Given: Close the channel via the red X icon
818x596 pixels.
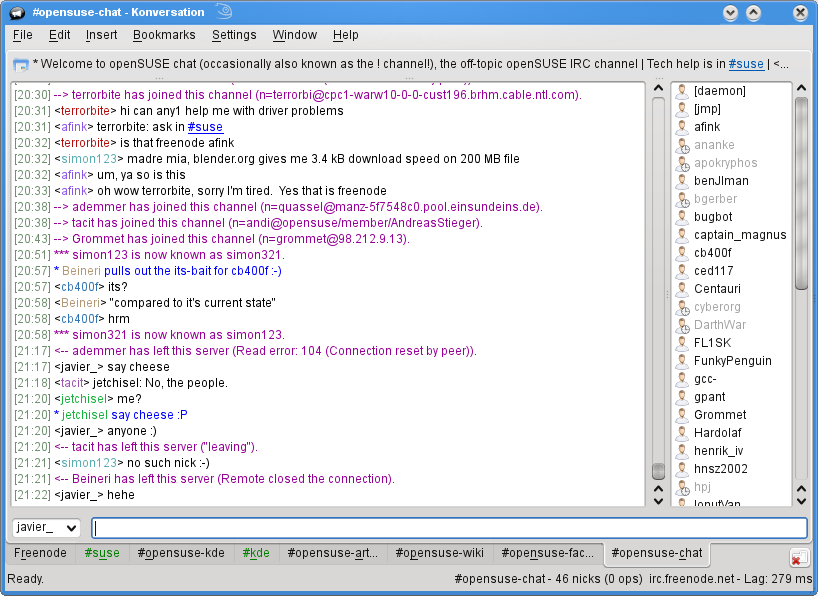Looking at the screenshot, I should tap(798, 559).
